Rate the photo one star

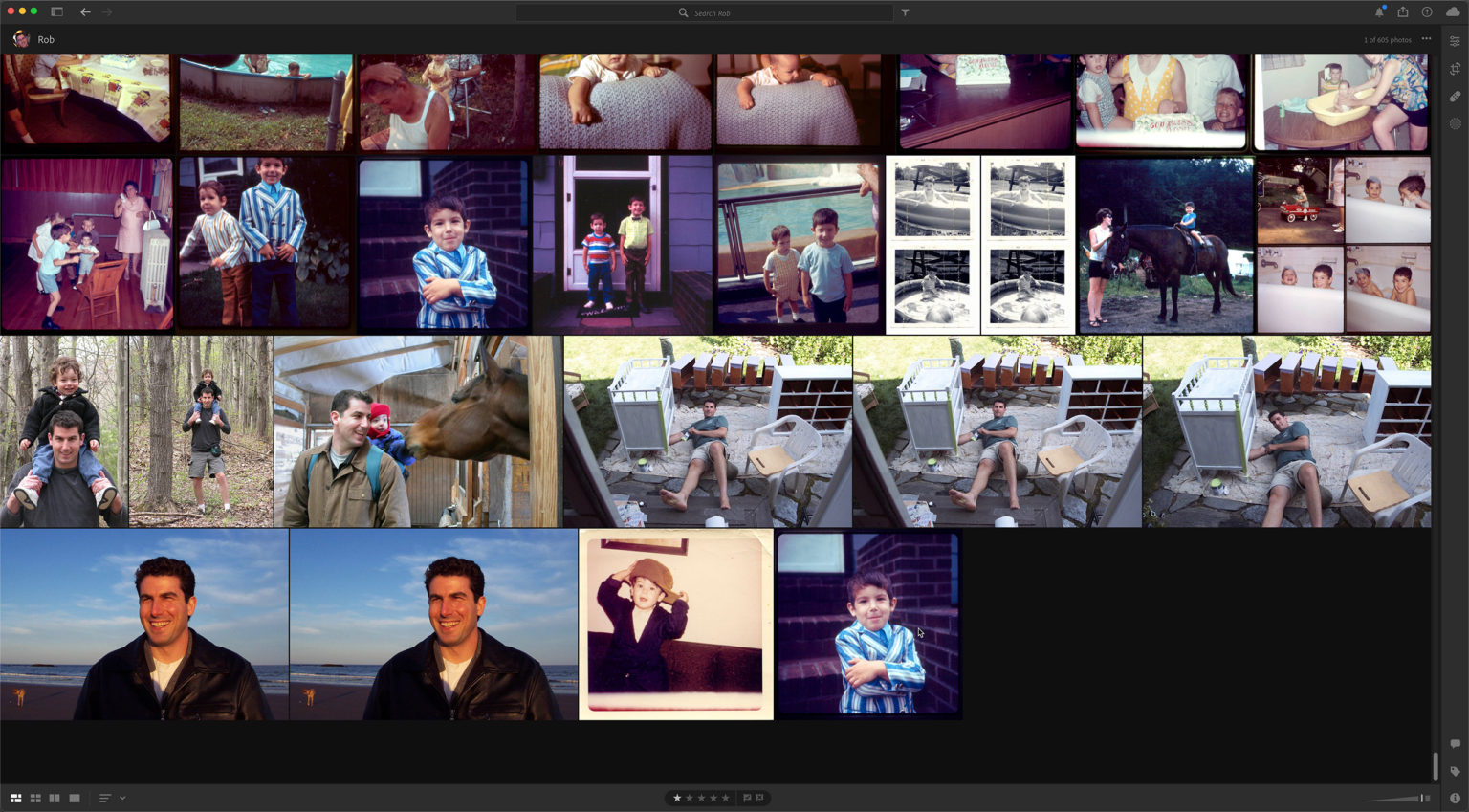click(x=677, y=797)
